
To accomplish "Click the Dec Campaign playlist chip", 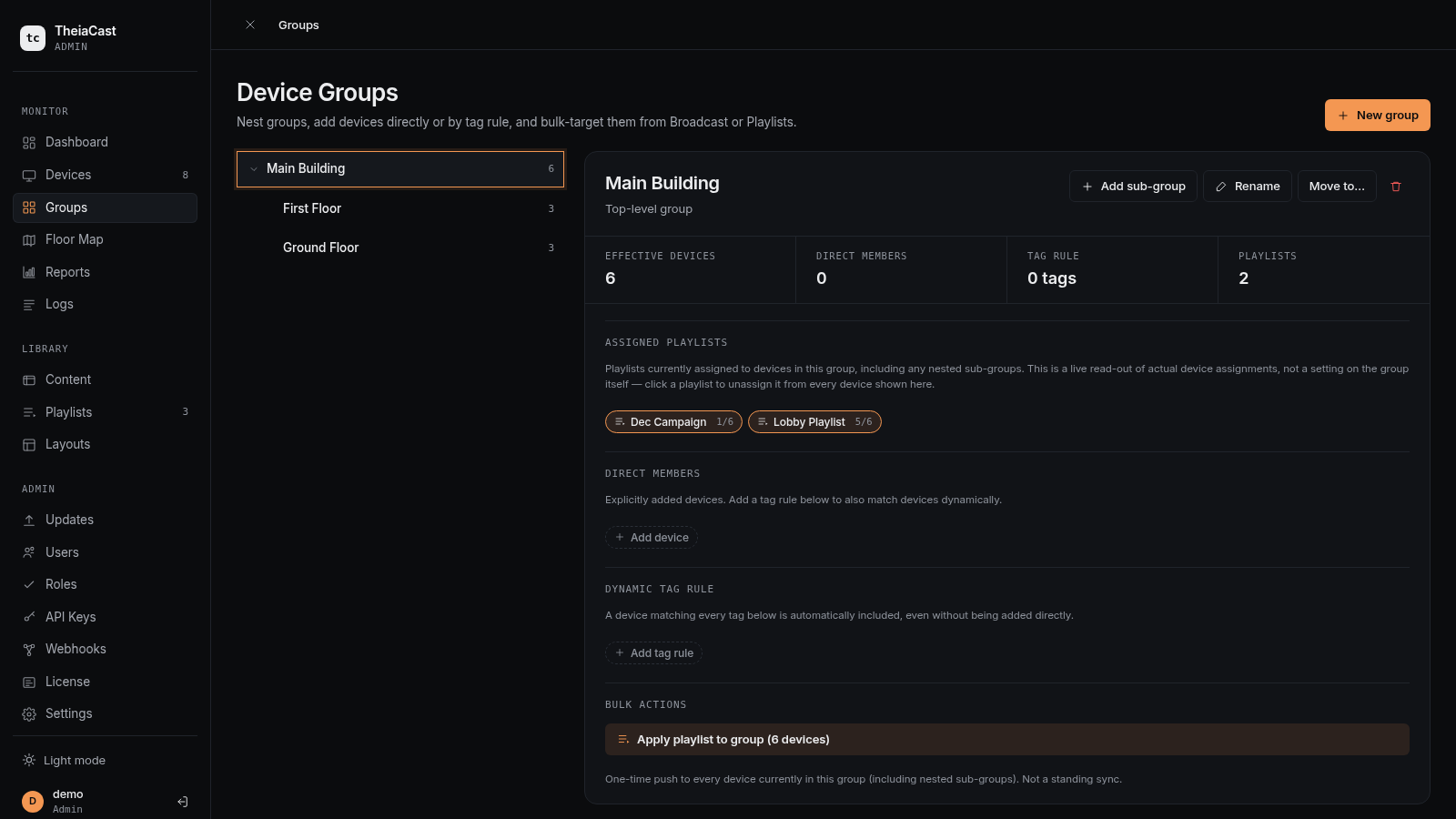I will click(x=673, y=421).
